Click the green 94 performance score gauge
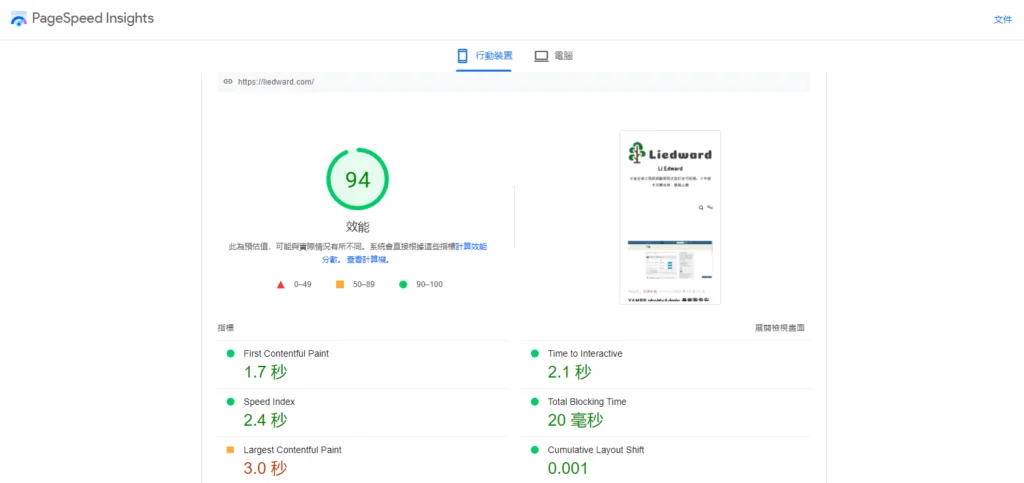 tap(357, 179)
